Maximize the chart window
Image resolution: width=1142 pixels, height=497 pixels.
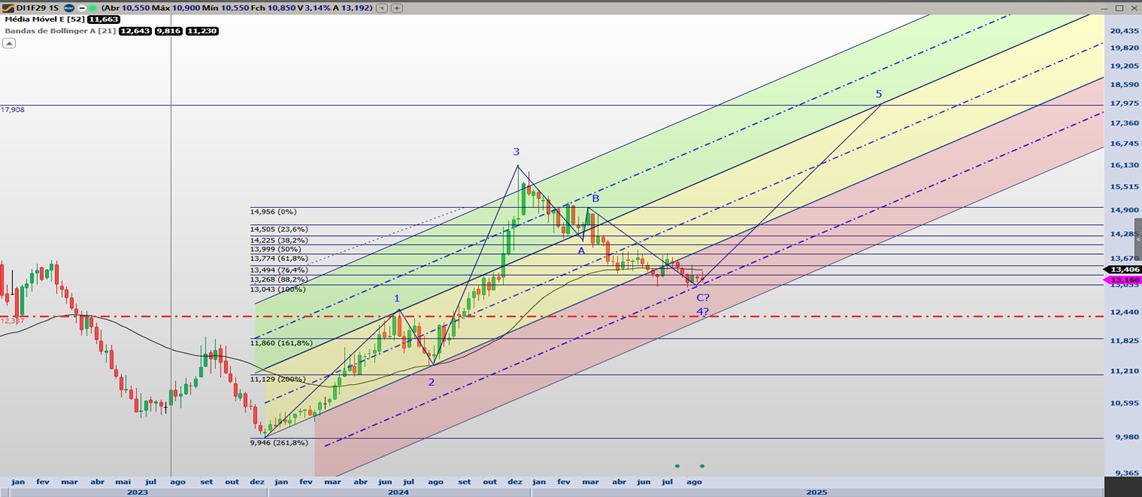pyautogui.click(x=1120, y=6)
